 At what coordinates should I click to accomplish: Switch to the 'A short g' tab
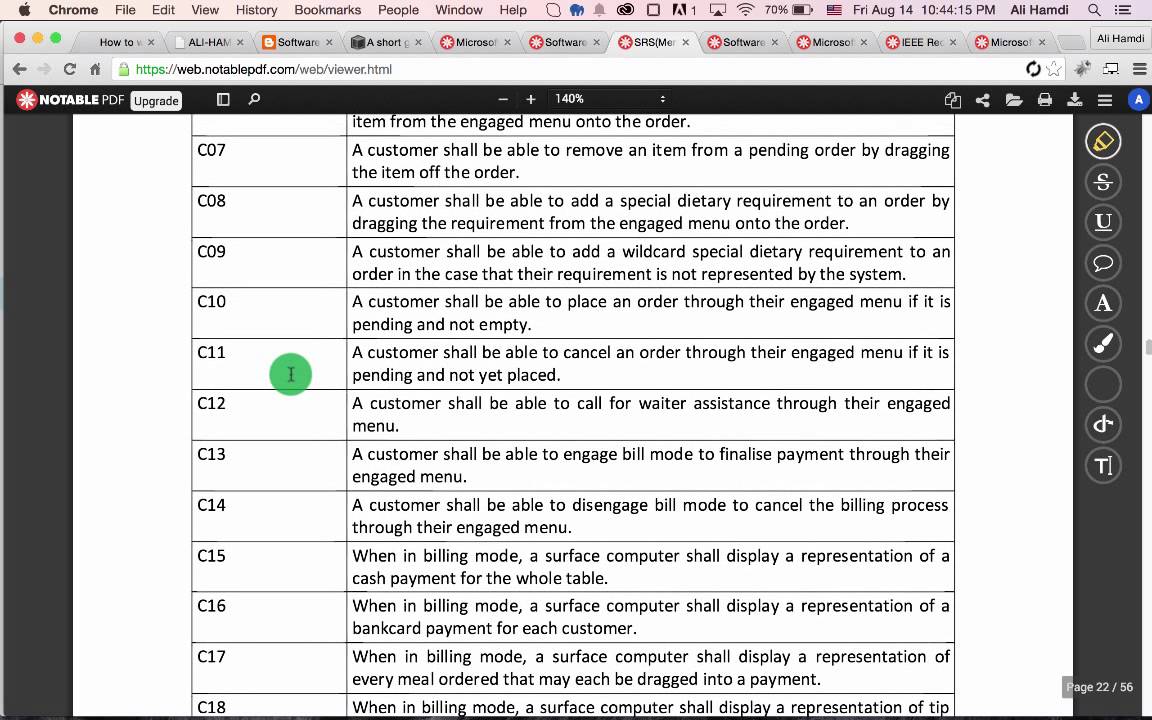point(388,42)
